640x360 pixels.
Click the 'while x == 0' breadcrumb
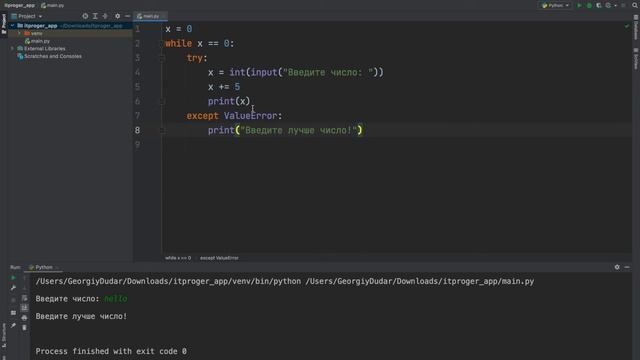pos(178,258)
